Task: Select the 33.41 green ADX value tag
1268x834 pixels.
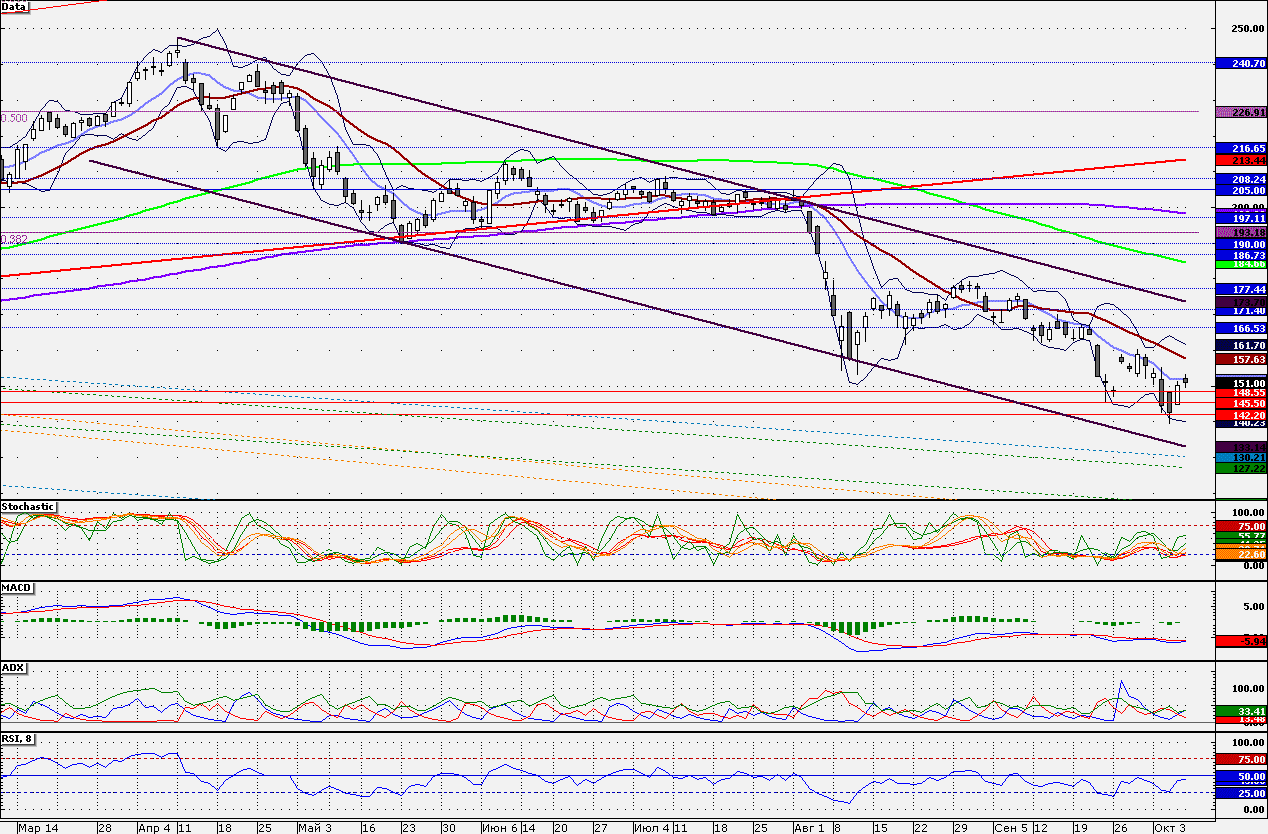Action: coord(1241,711)
